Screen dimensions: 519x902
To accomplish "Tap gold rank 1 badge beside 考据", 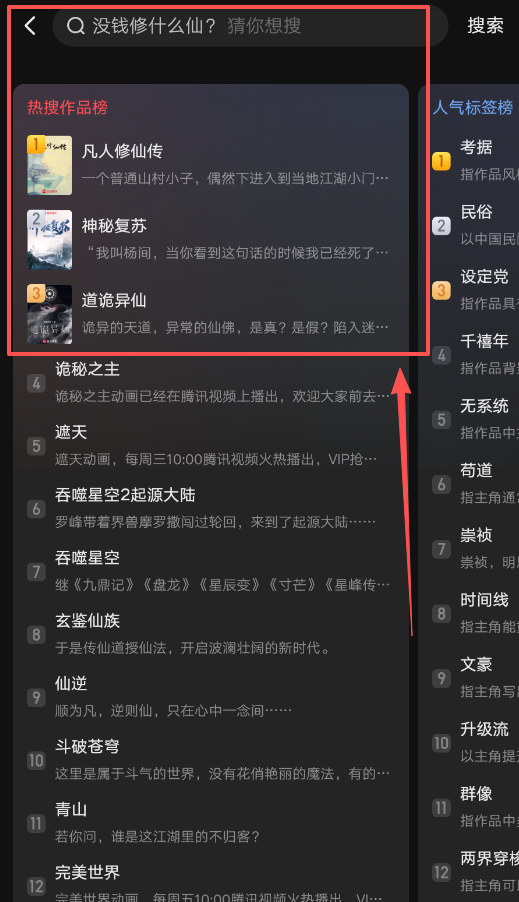I will click(x=441, y=161).
